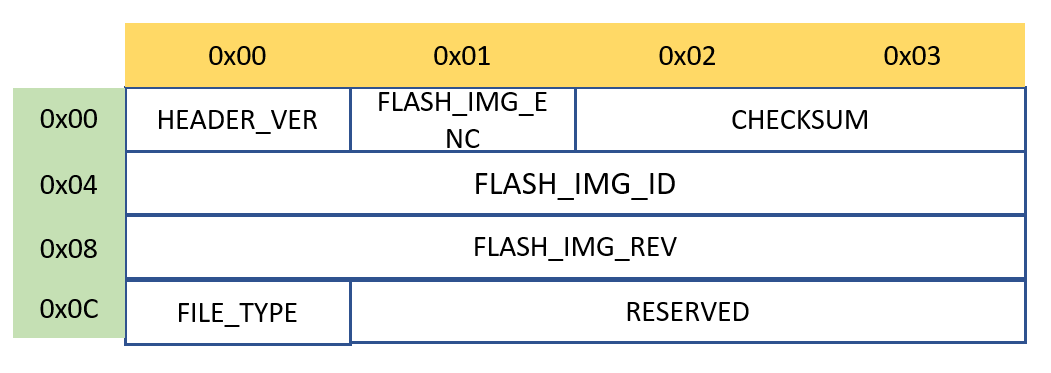This screenshot has height=373, width=1051.
Task: Select the 0x01 column header
Action: 462,56
